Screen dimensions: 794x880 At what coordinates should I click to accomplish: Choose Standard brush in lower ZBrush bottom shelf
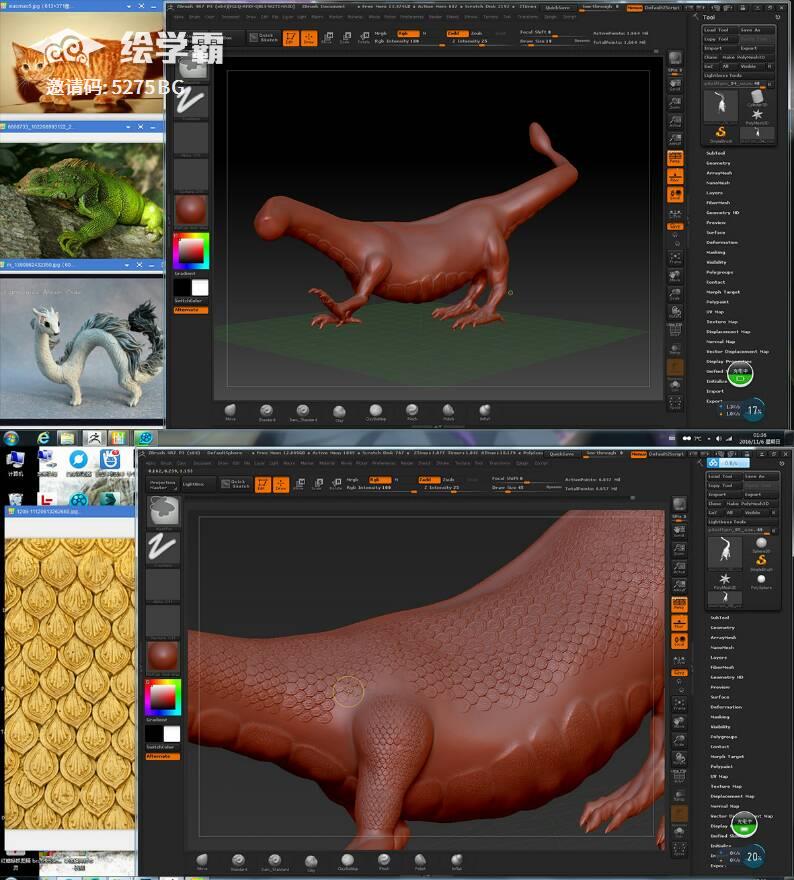[x=238, y=861]
